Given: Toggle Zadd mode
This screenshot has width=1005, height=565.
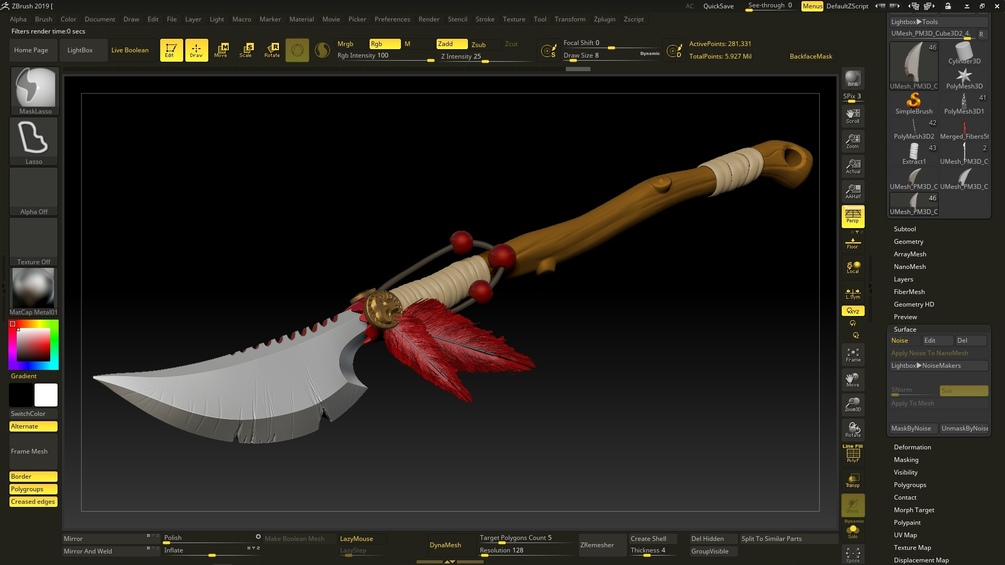Looking at the screenshot, I should click(451, 44).
